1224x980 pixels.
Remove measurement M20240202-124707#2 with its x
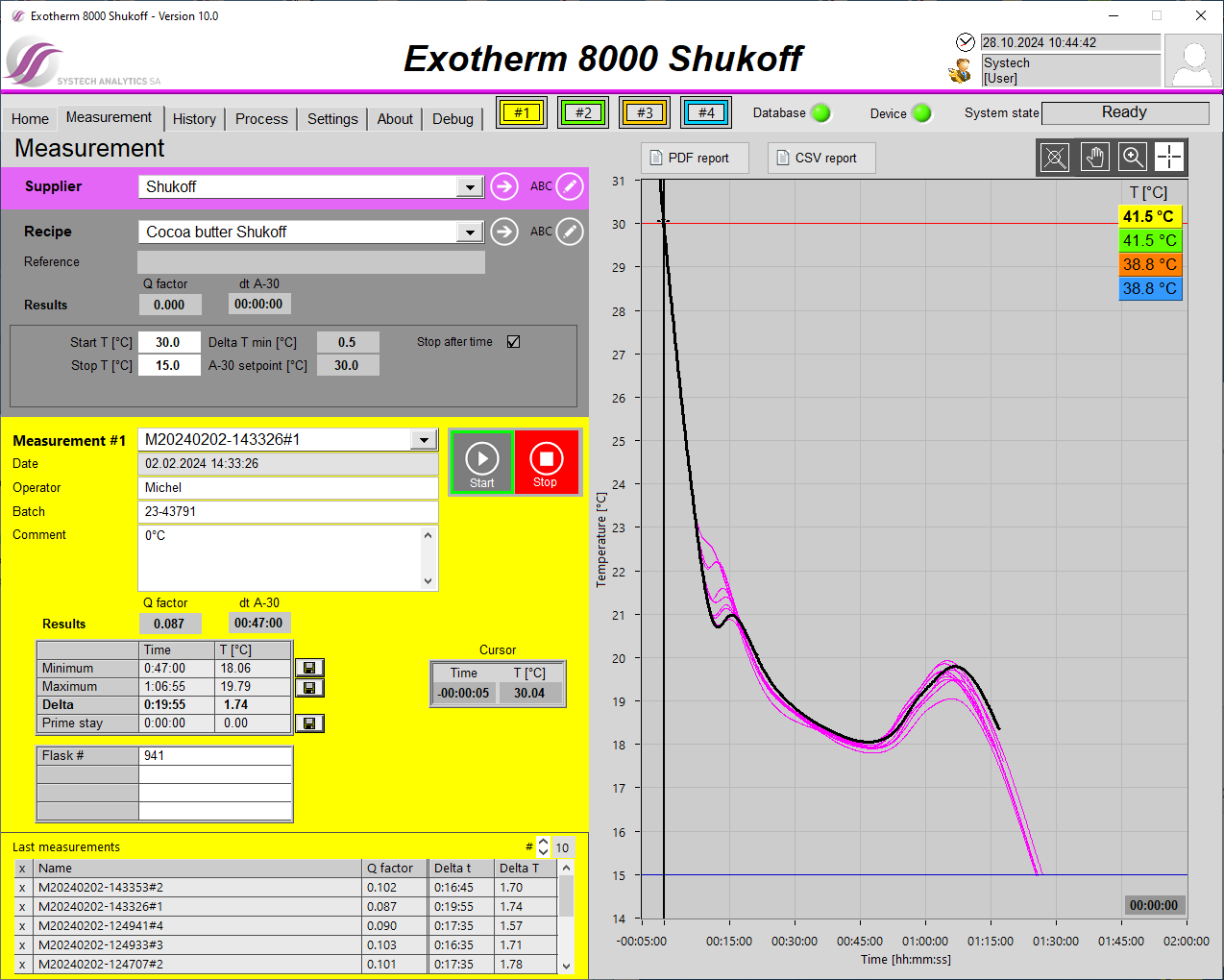point(22,965)
